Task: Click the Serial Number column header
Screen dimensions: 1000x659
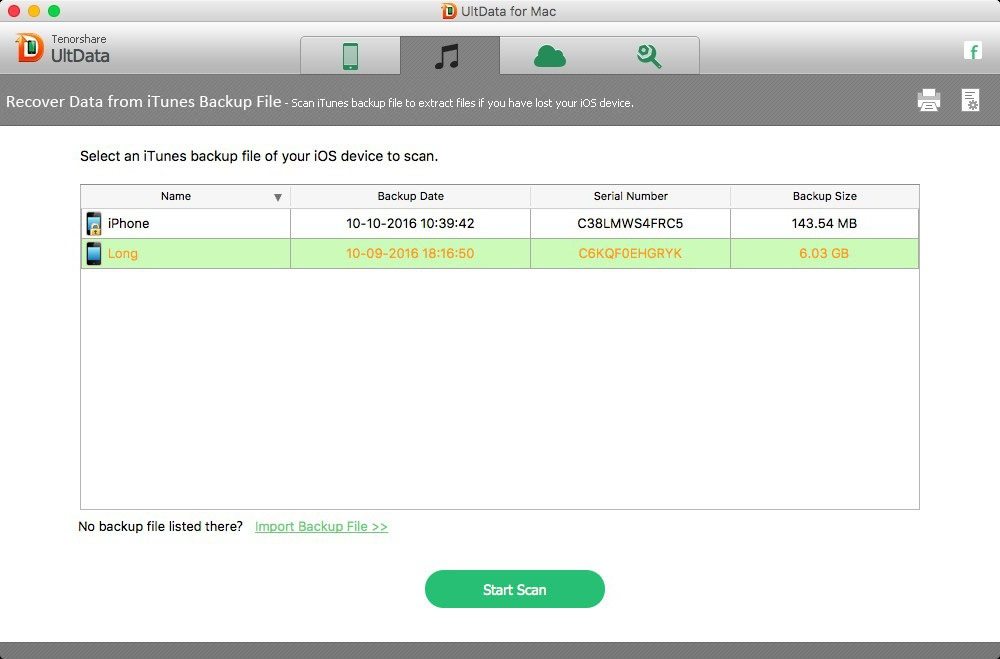Action: point(630,196)
